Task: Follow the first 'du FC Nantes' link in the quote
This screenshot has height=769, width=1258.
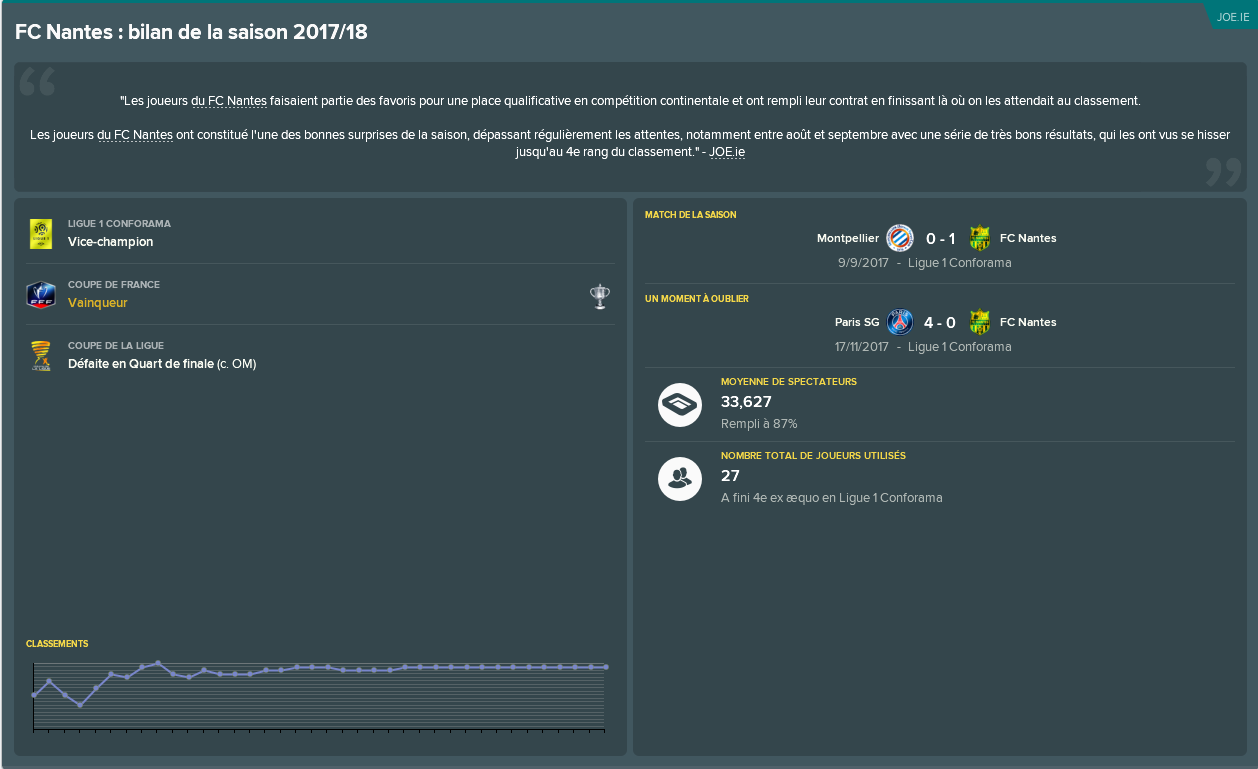Action: tap(229, 101)
